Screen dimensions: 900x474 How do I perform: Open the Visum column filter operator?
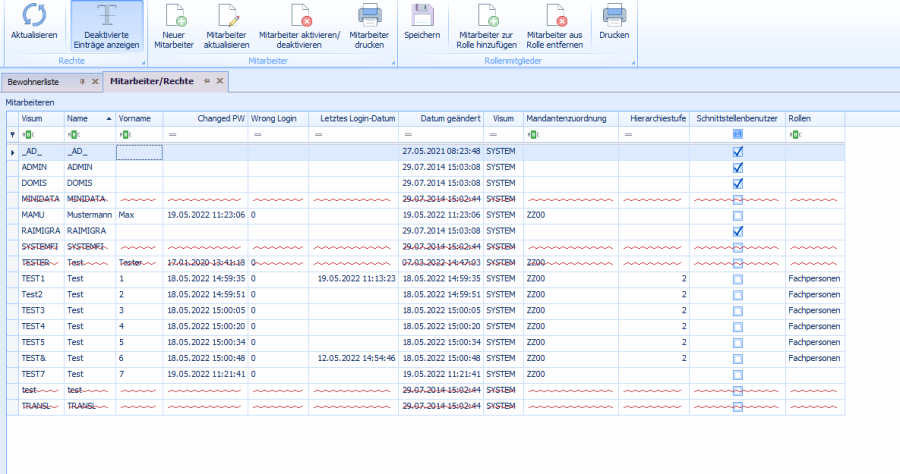coord(27,134)
